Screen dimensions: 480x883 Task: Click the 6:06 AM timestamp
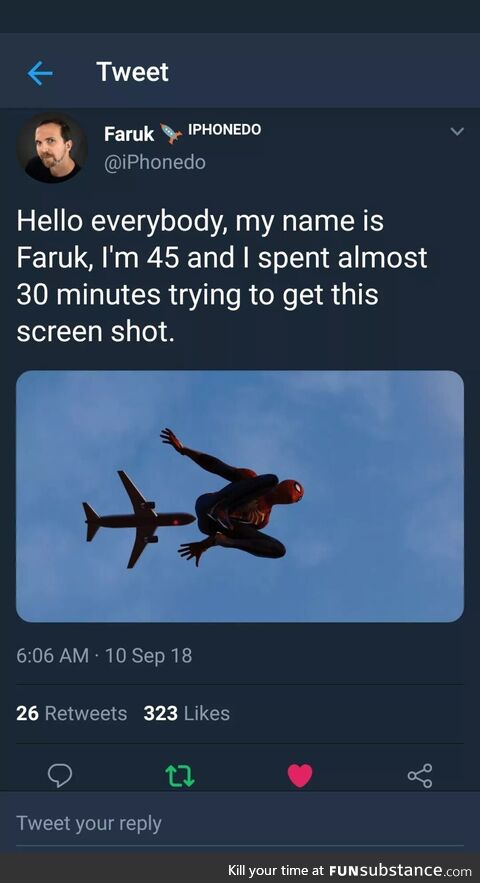tap(52, 655)
